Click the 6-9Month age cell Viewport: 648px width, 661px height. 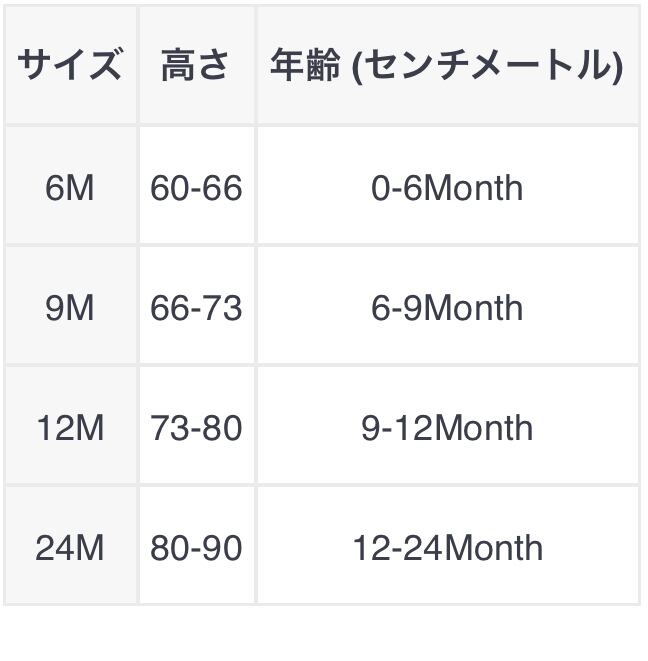447,307
